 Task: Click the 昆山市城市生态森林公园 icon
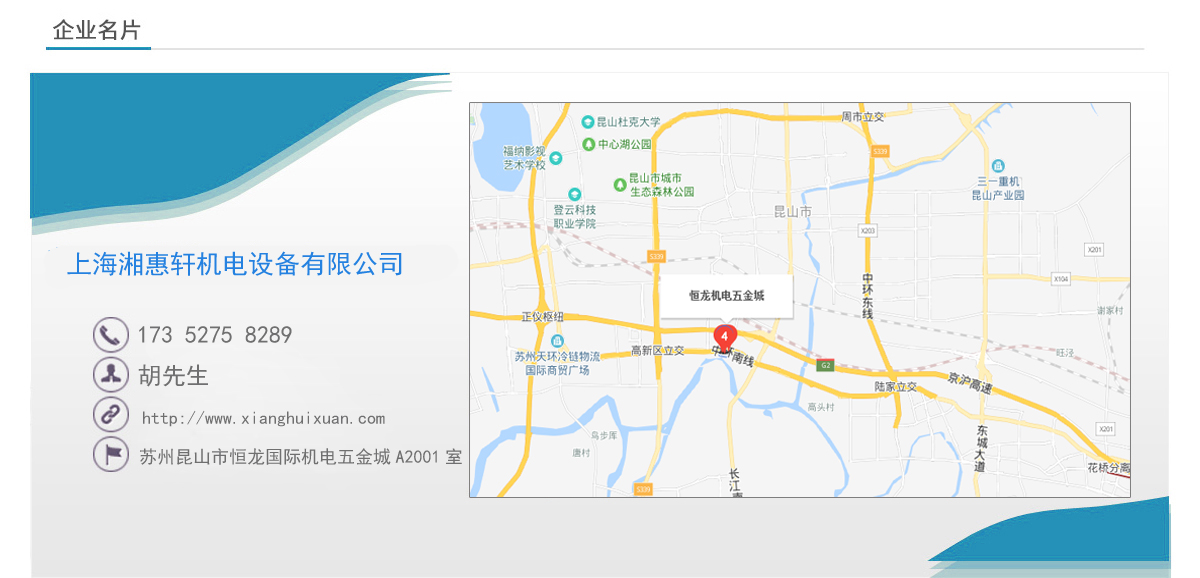pos(620,184)
